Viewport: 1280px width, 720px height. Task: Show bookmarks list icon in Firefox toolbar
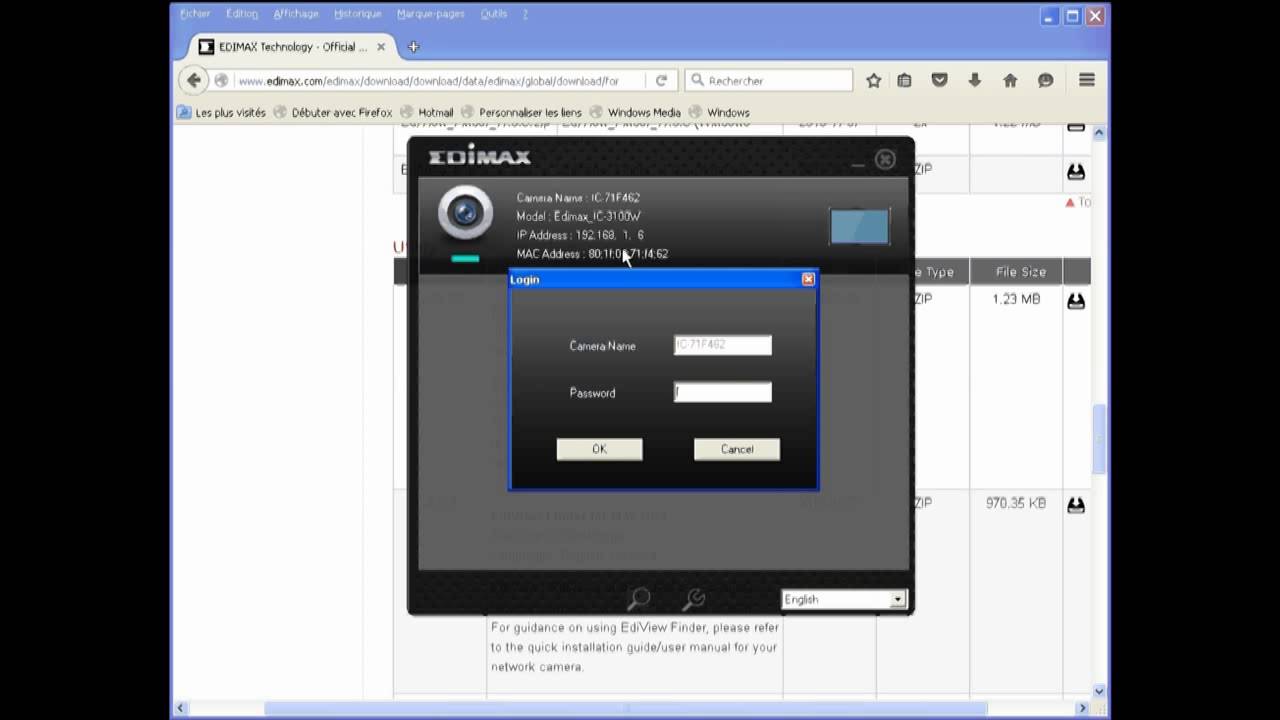pyautogui.click(x=904, y=81)
